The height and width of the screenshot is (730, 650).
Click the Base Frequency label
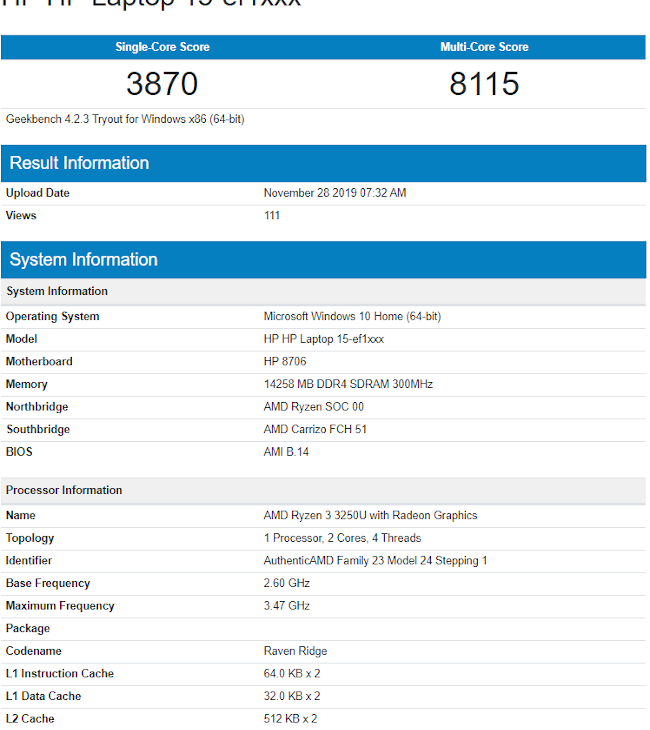pos(48,583)
